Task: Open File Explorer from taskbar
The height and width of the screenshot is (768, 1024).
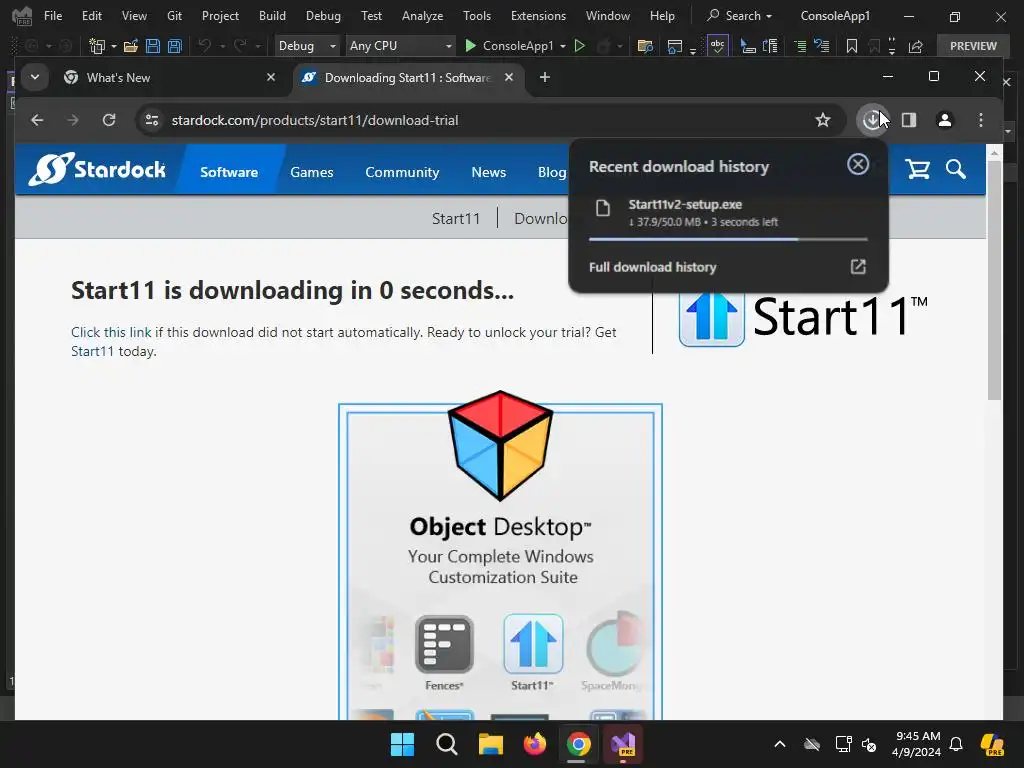Action: pyautogui.click(x=490, y=744)
